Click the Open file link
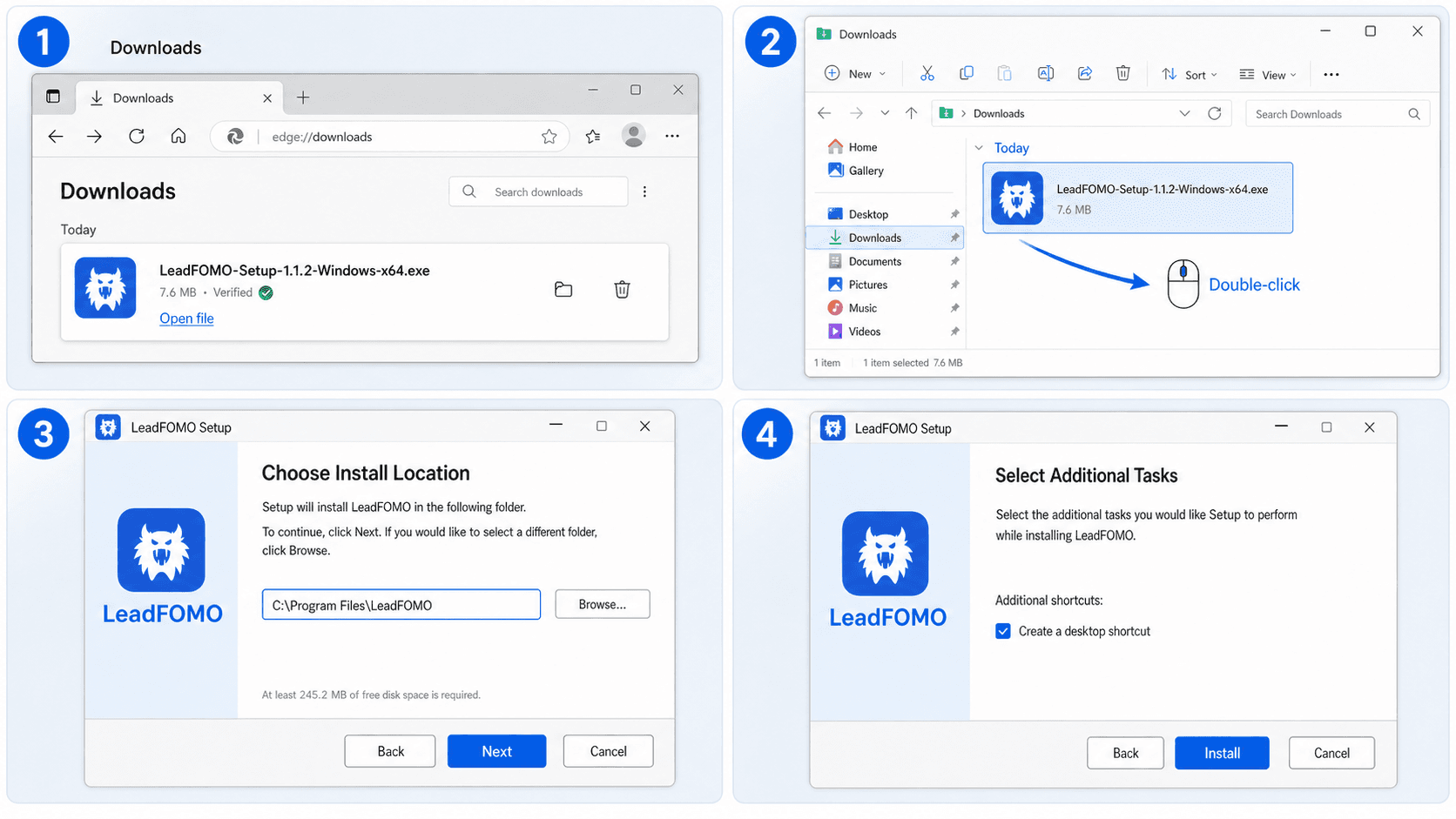This screenshot has height=819, width=1456. tap(186, 319)
